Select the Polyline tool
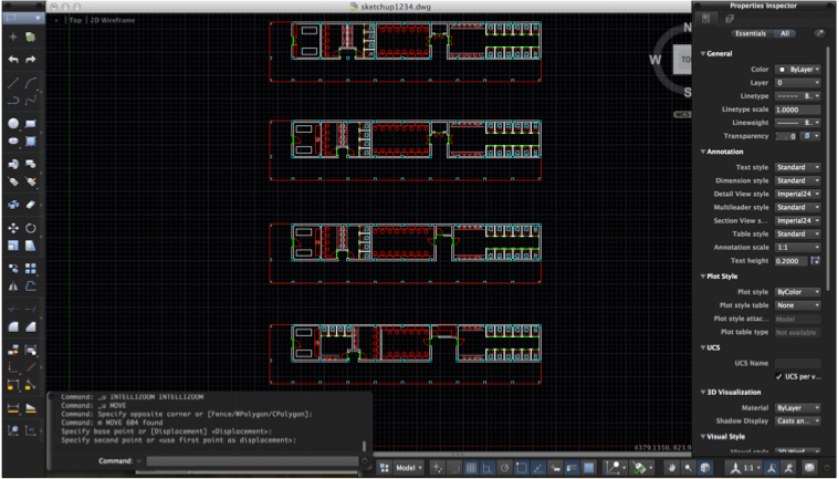The width and height of the screenshot is (839, 479). (x=13, y=100)
